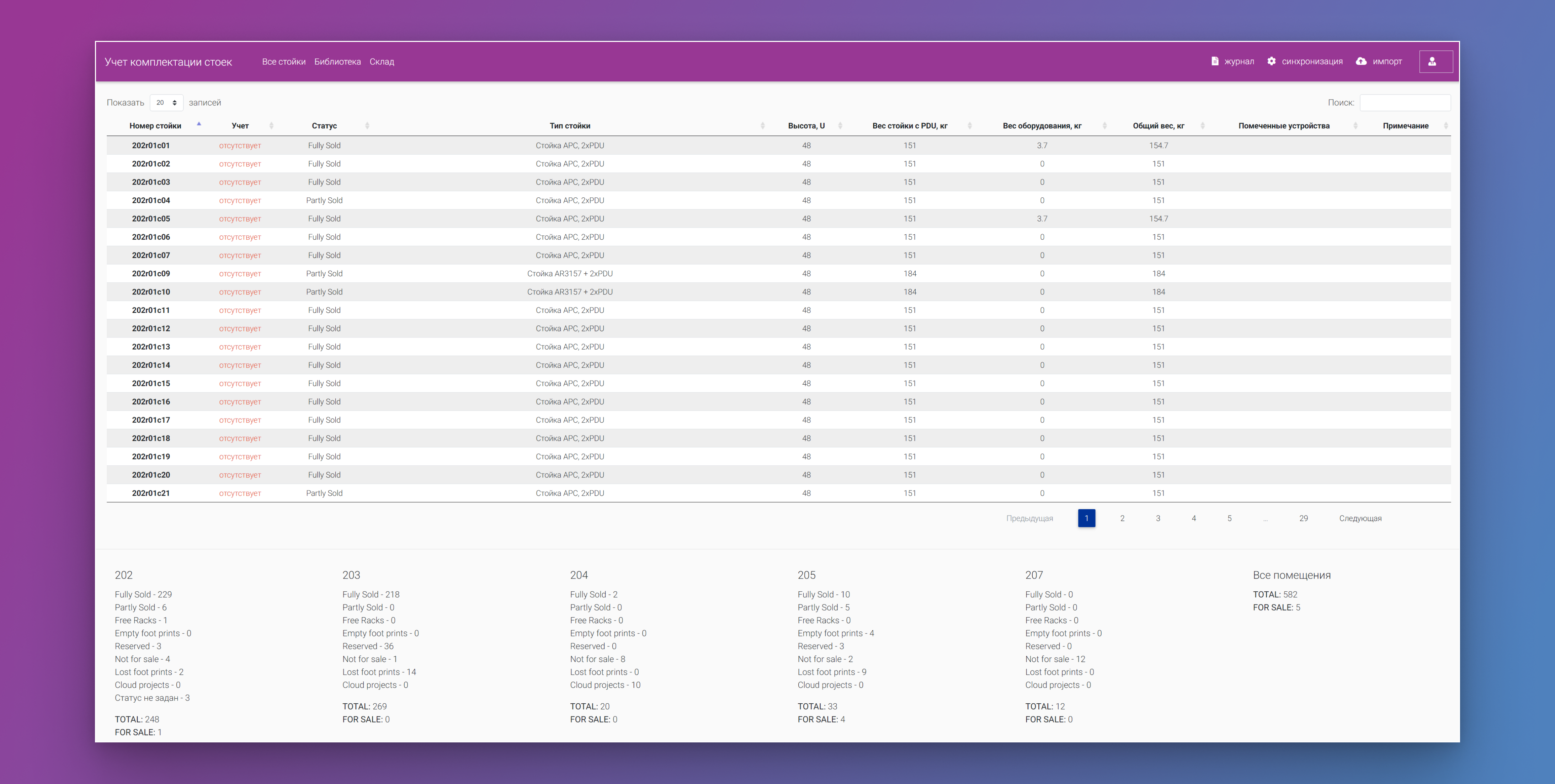1555x784 pixels.
Task: Sort table by Высота, U column
Action: point(840,126)
